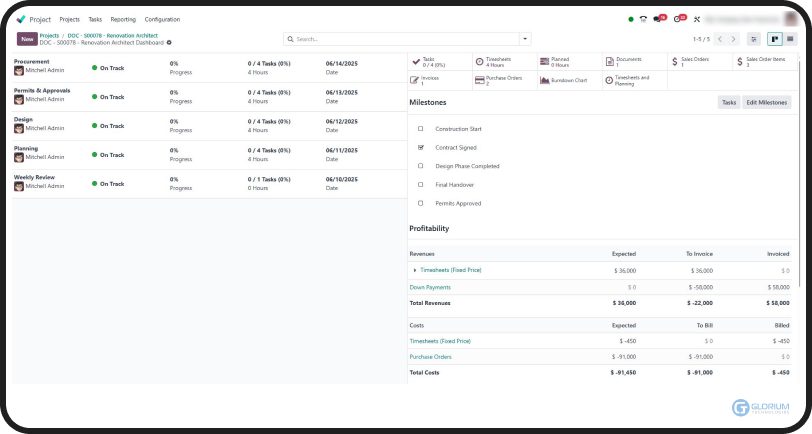Click the Edit Milestones button

pyautogui.click(x=766, y=102)
